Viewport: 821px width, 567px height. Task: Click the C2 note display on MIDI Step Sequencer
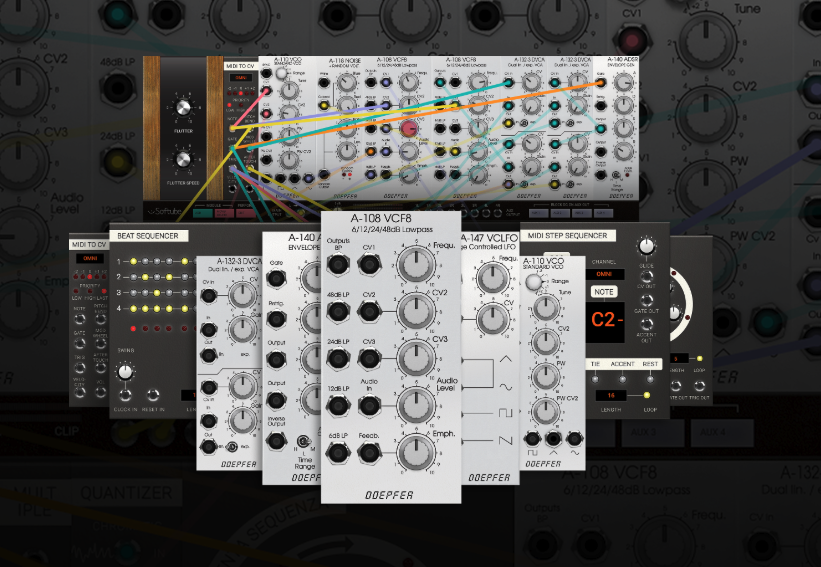(x=605, y=321)
